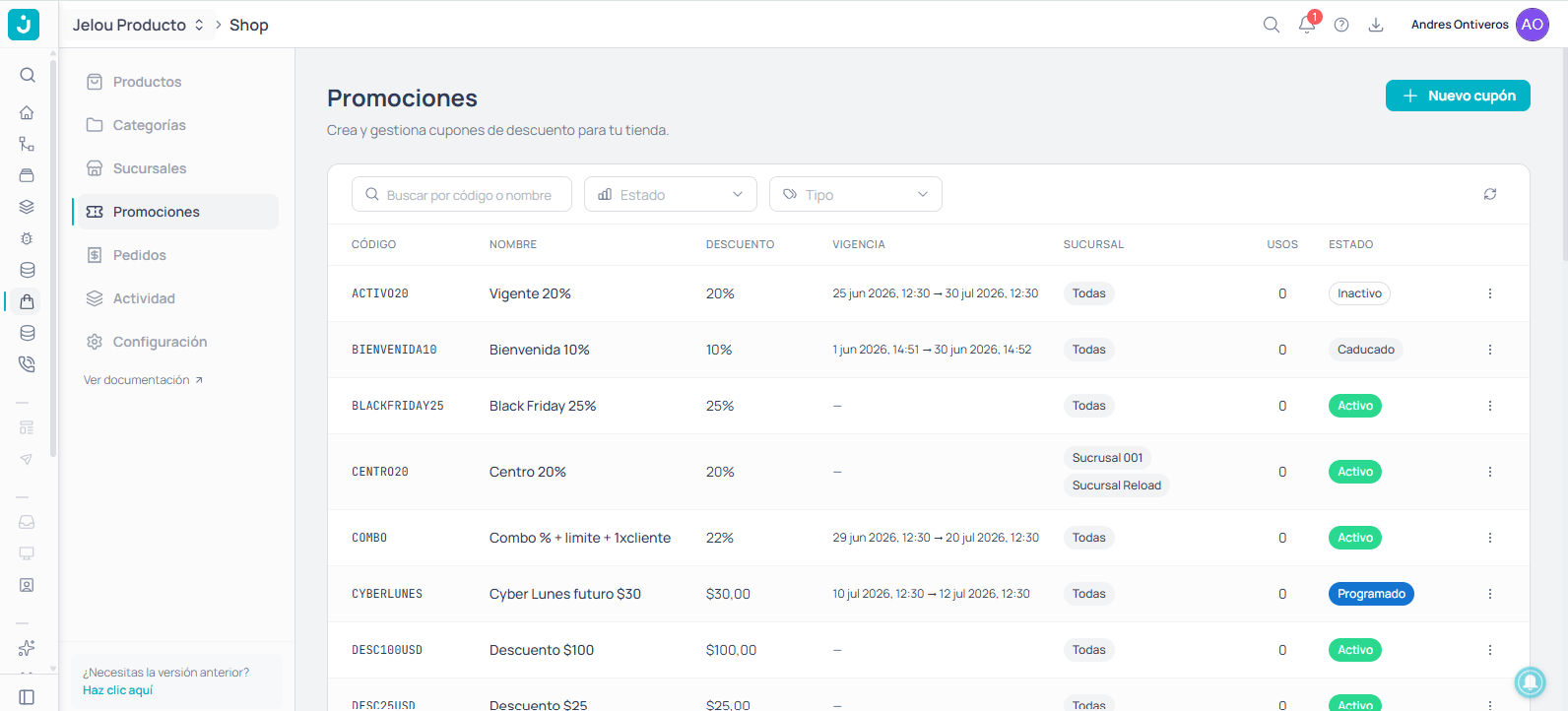
Task: Click the help question mark icon
Action: point(1341,25)
